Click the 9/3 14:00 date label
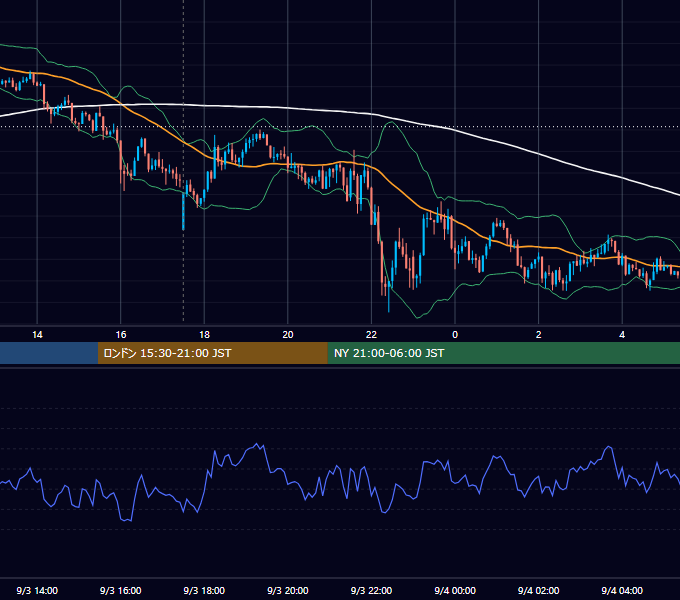This screenshot has width=680, height=600. 37,590
